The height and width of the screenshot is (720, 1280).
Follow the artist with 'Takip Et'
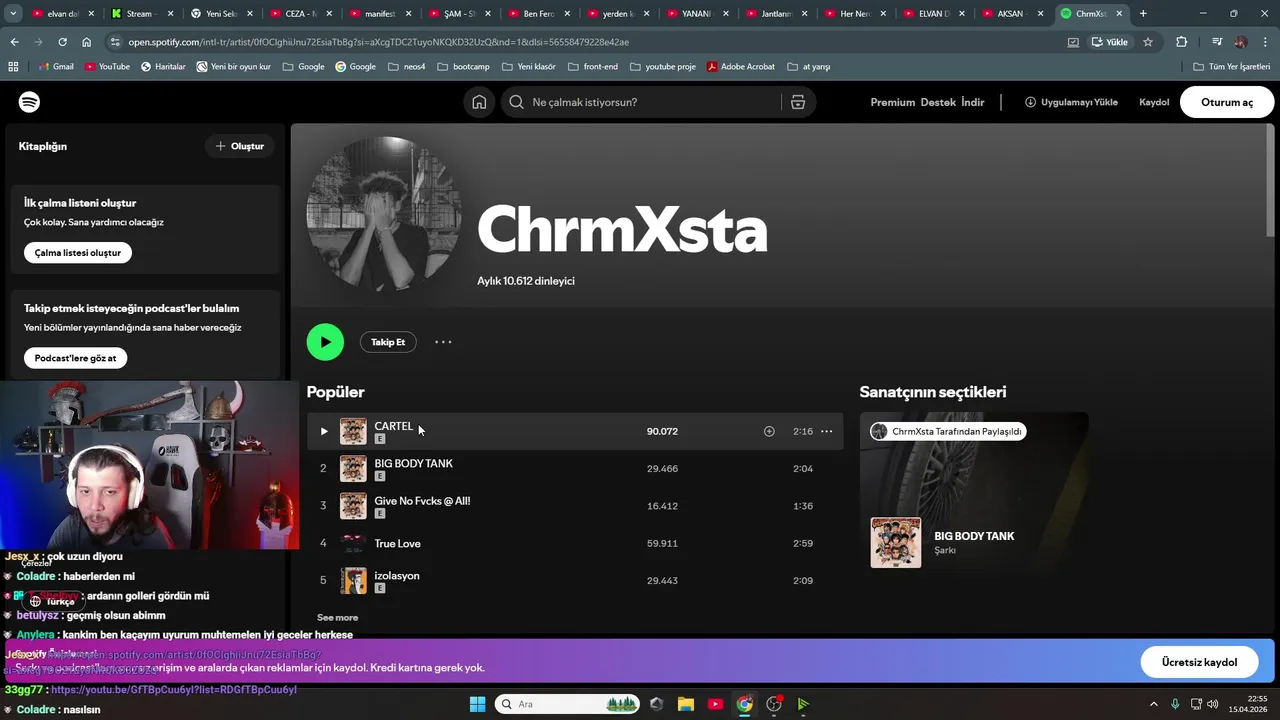tap(388, 342)
